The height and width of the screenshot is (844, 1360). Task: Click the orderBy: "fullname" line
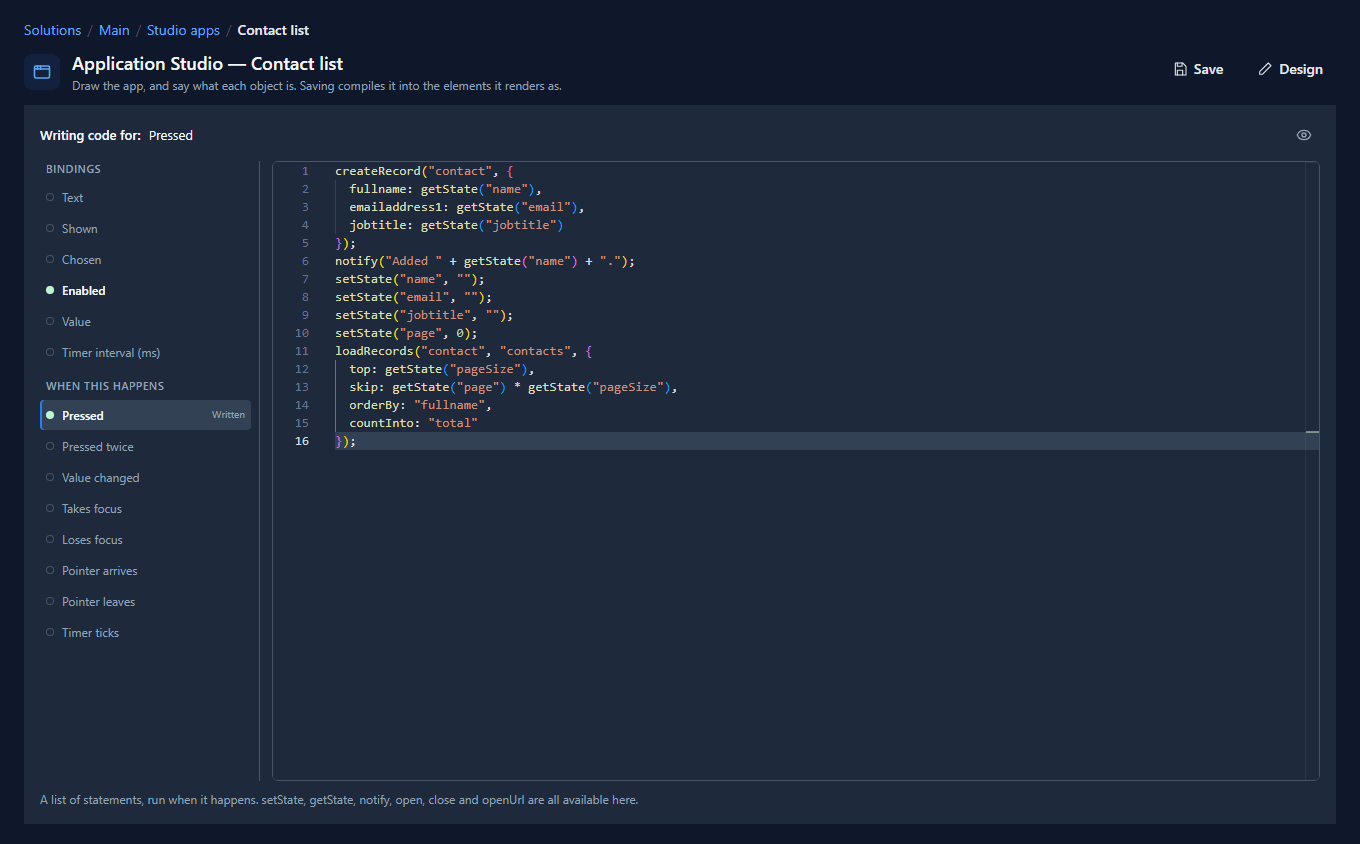420,405
